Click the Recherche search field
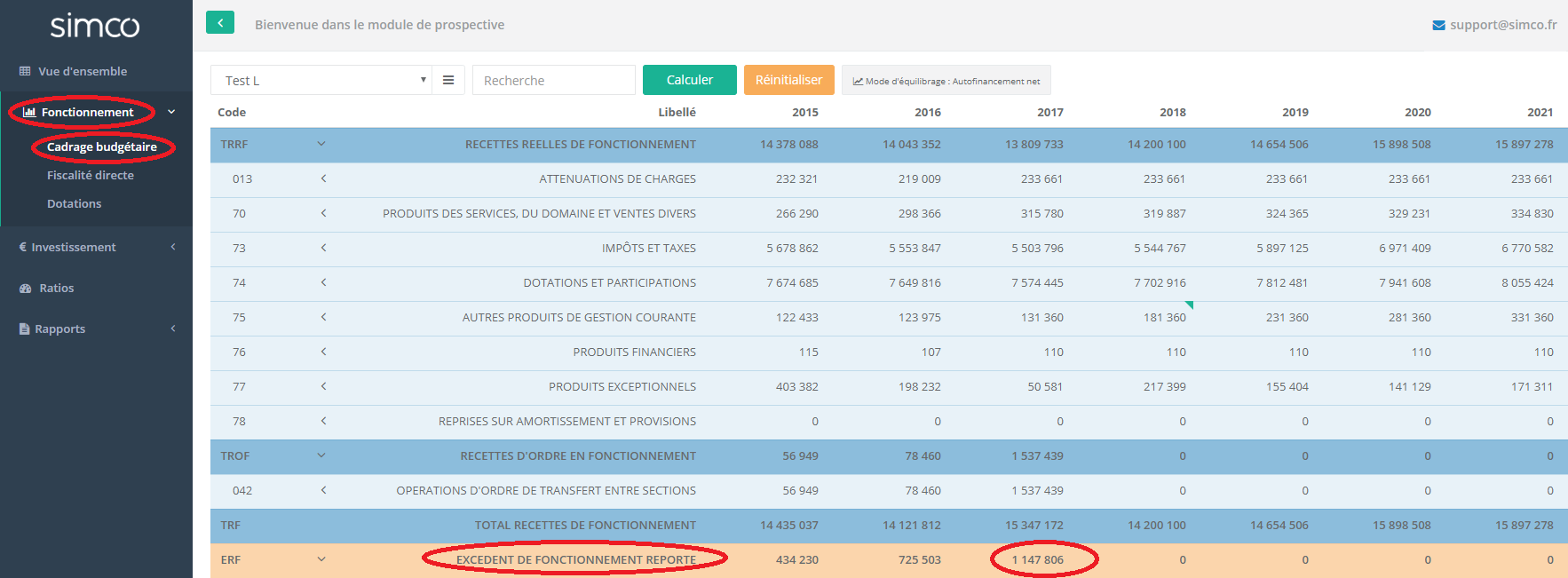 553,80
